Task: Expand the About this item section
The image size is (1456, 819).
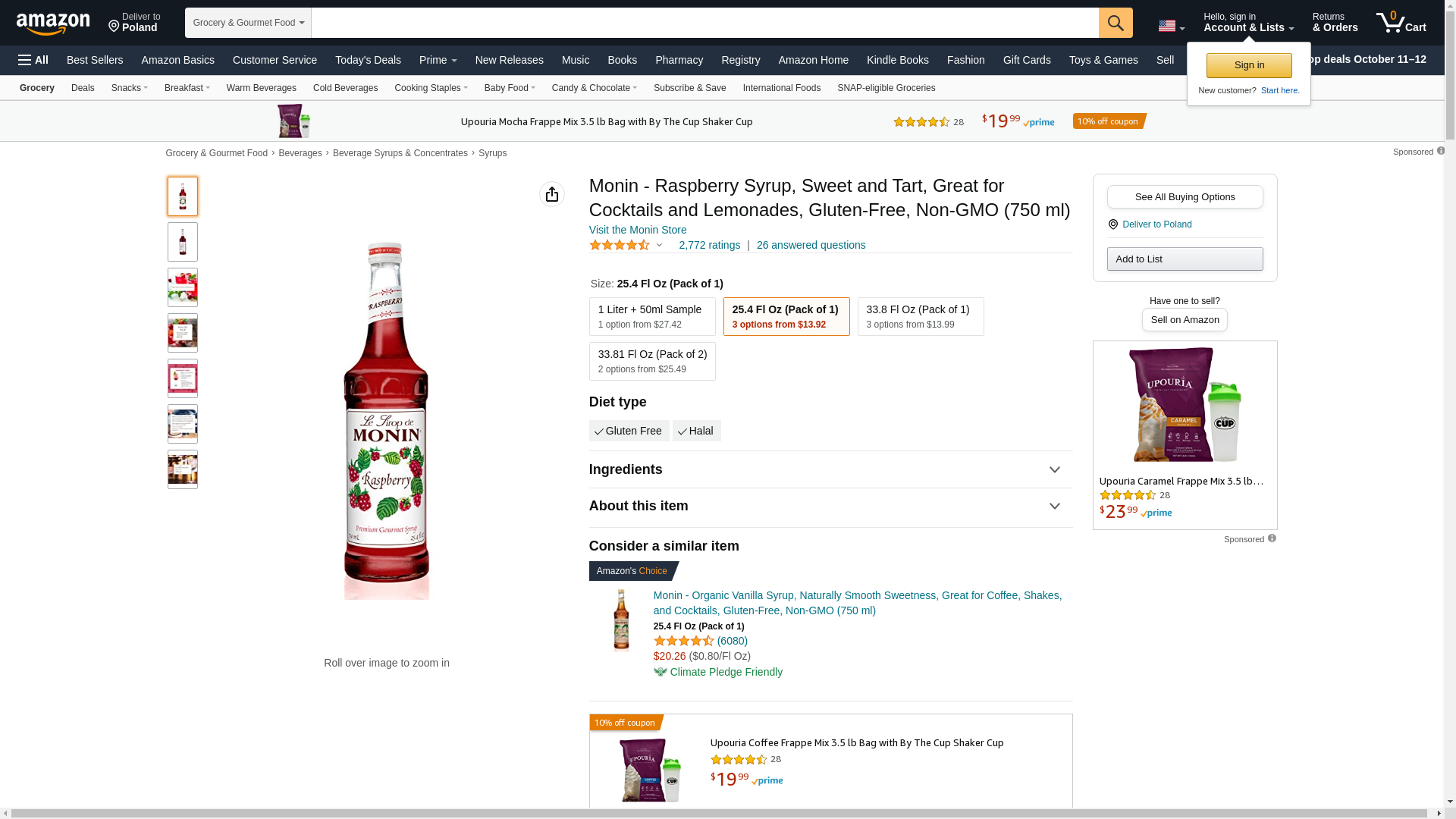Action: [x=830, y=506]
